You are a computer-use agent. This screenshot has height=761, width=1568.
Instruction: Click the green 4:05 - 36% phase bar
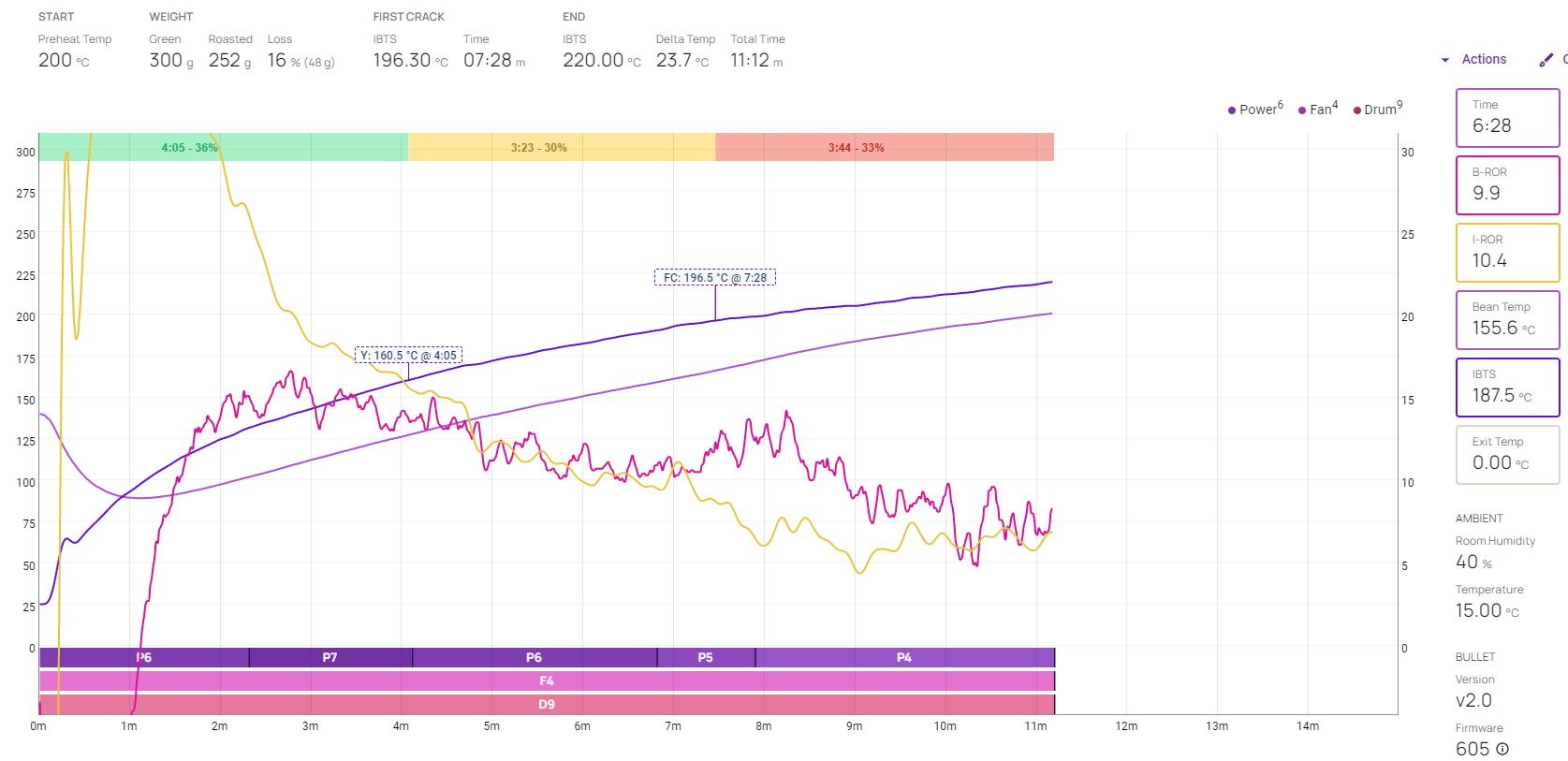(223, 148)
